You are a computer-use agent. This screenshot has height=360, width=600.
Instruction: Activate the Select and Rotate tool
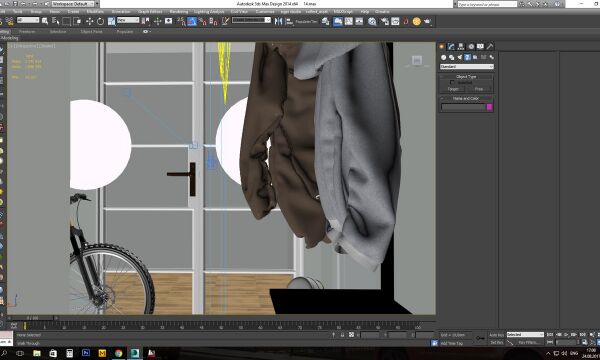coord(100,21)
